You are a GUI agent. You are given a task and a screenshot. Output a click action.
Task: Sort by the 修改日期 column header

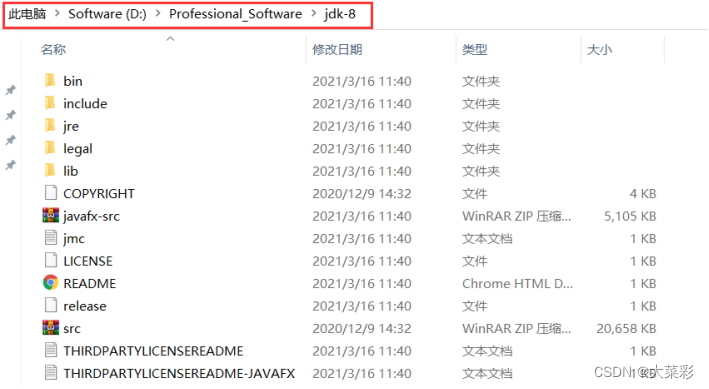(337, 49)
